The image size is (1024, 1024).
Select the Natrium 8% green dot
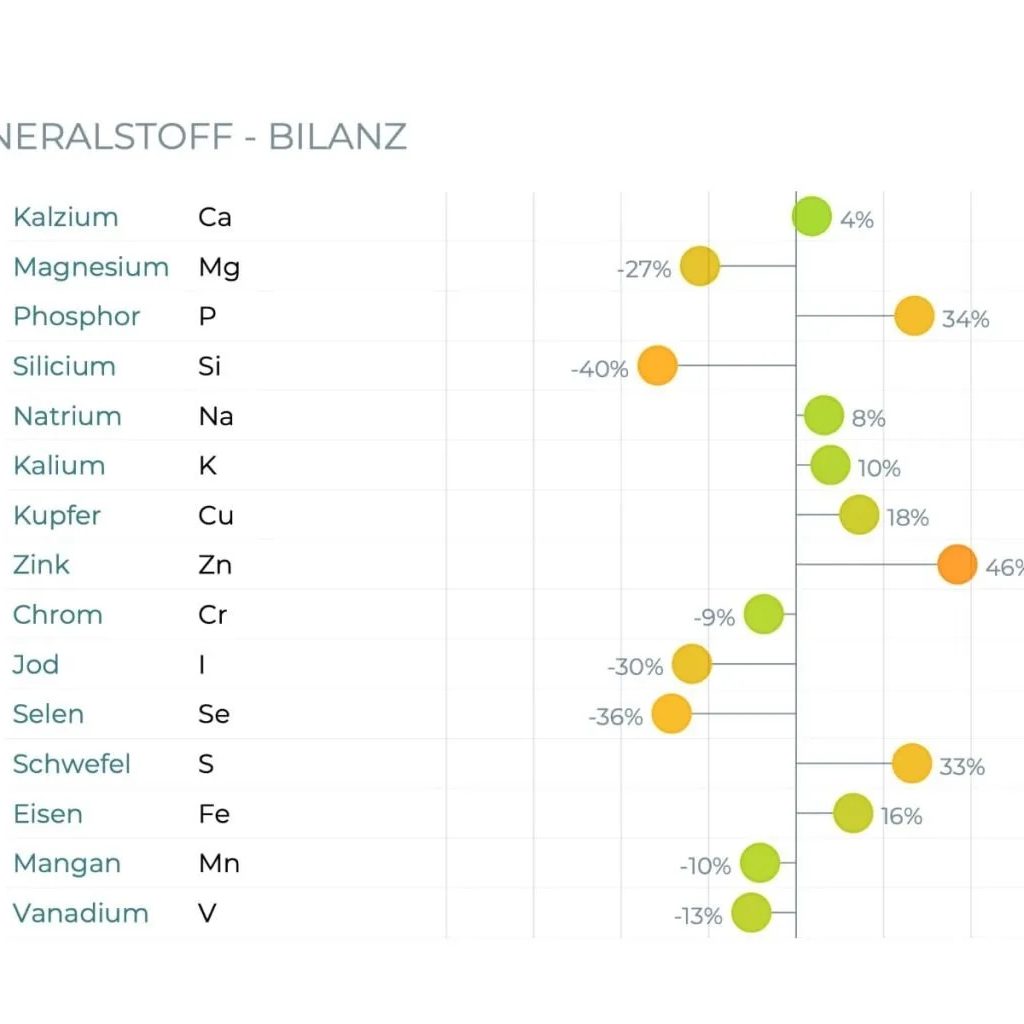(x=824, y=416)
